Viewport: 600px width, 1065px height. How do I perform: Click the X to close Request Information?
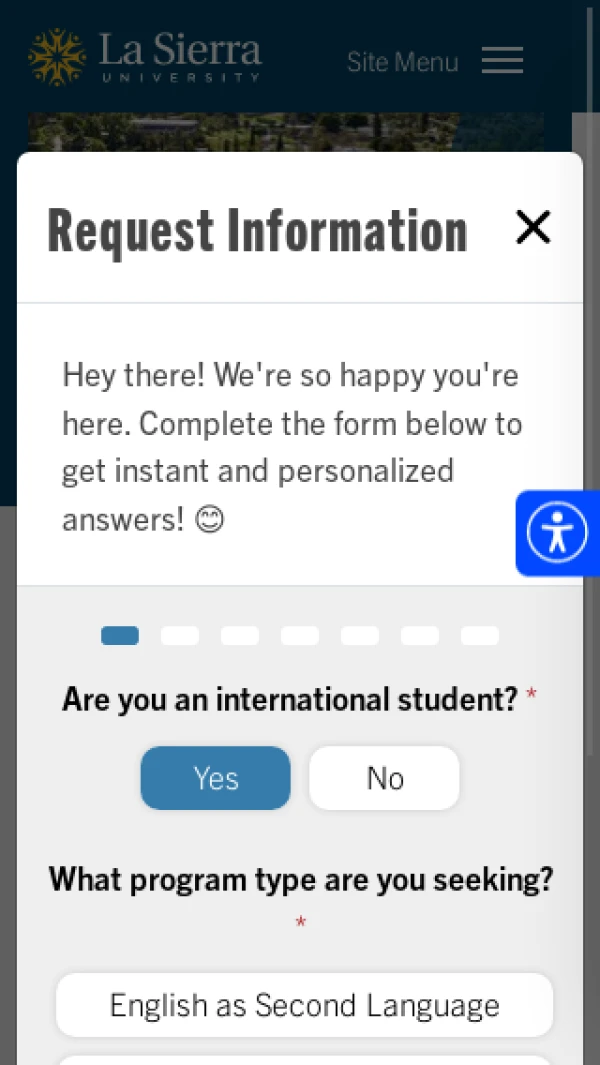[x=533, y=227]
